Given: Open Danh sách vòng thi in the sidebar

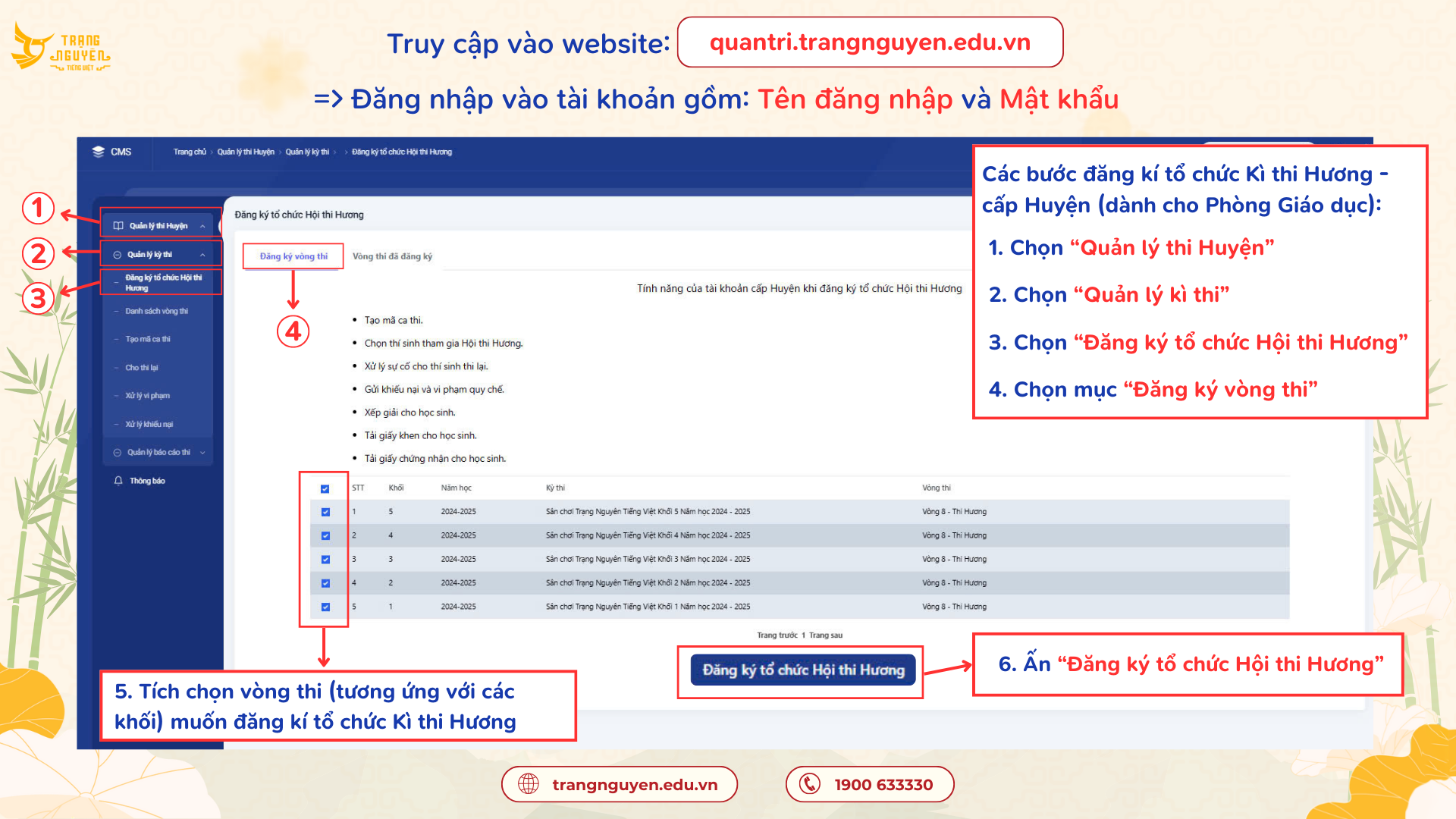Looking at the screenshot, I should click(156, 311).
